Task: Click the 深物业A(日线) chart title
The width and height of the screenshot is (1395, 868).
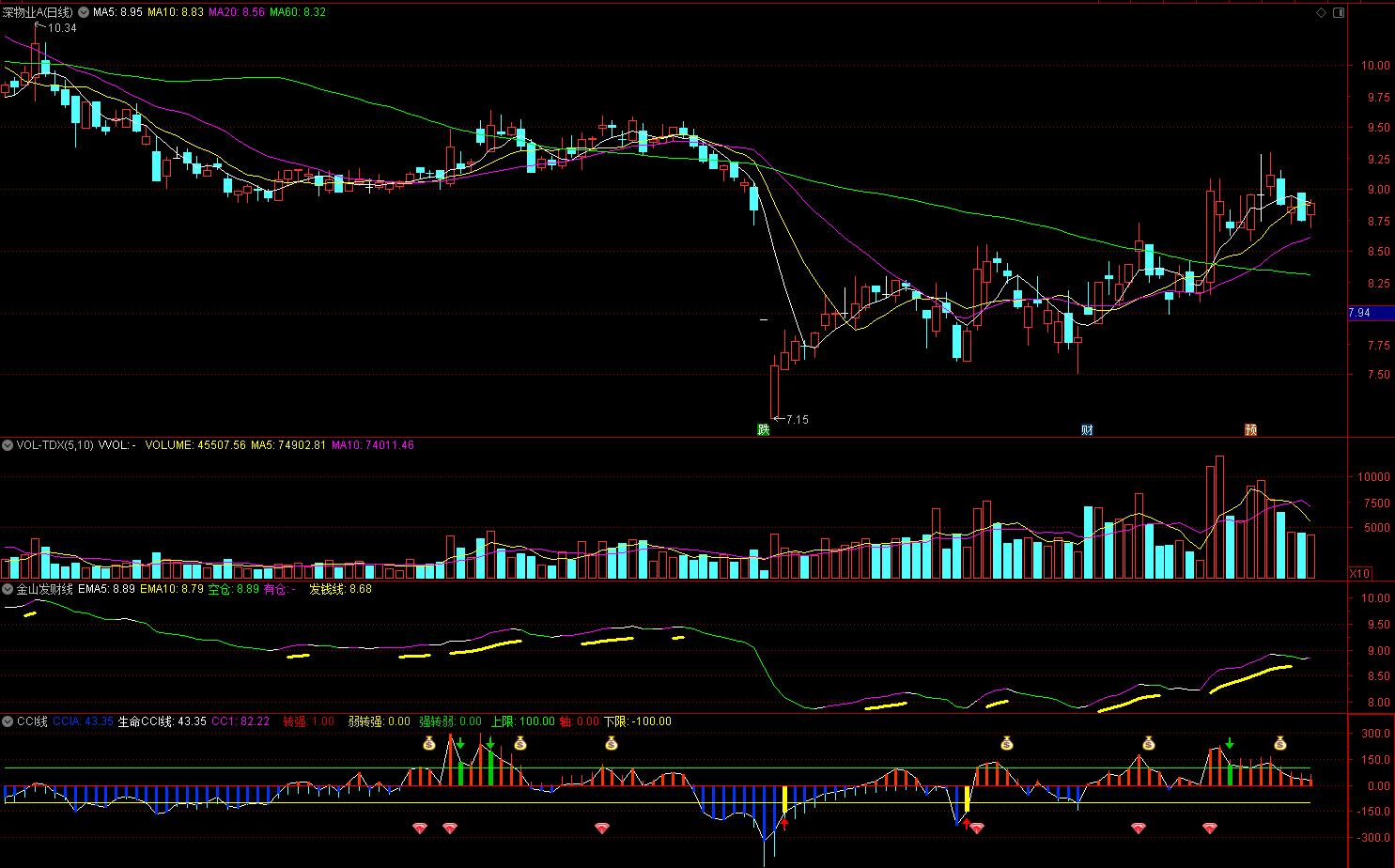Action: (38, 13)
